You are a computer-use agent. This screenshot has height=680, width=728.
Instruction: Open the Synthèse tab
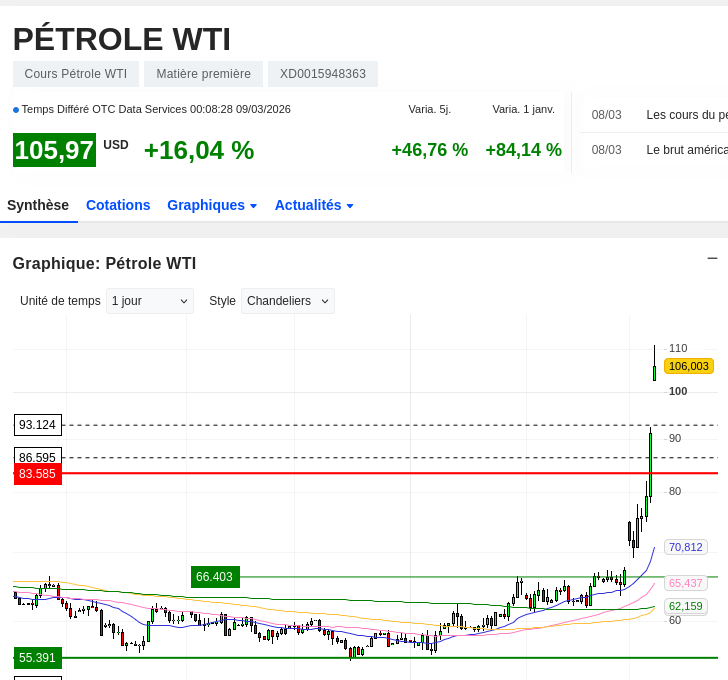click(x=38, y=205)
